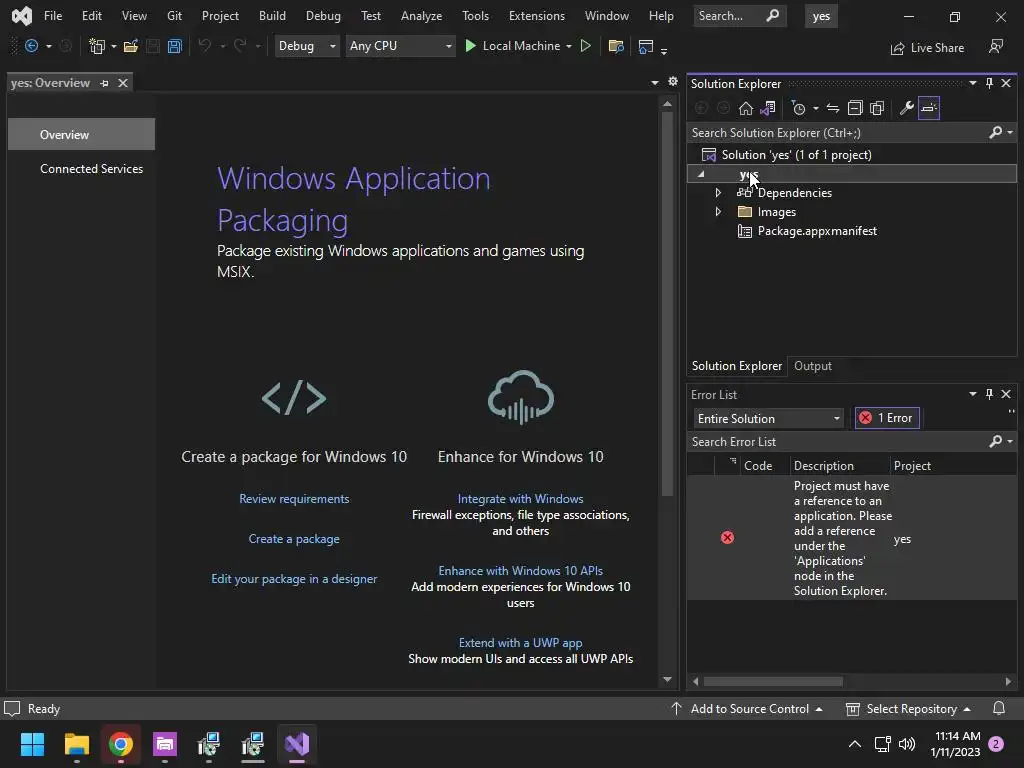Click the overview page vertical scrollbar
The image size is (1024, 768).
tap(667, 302)
